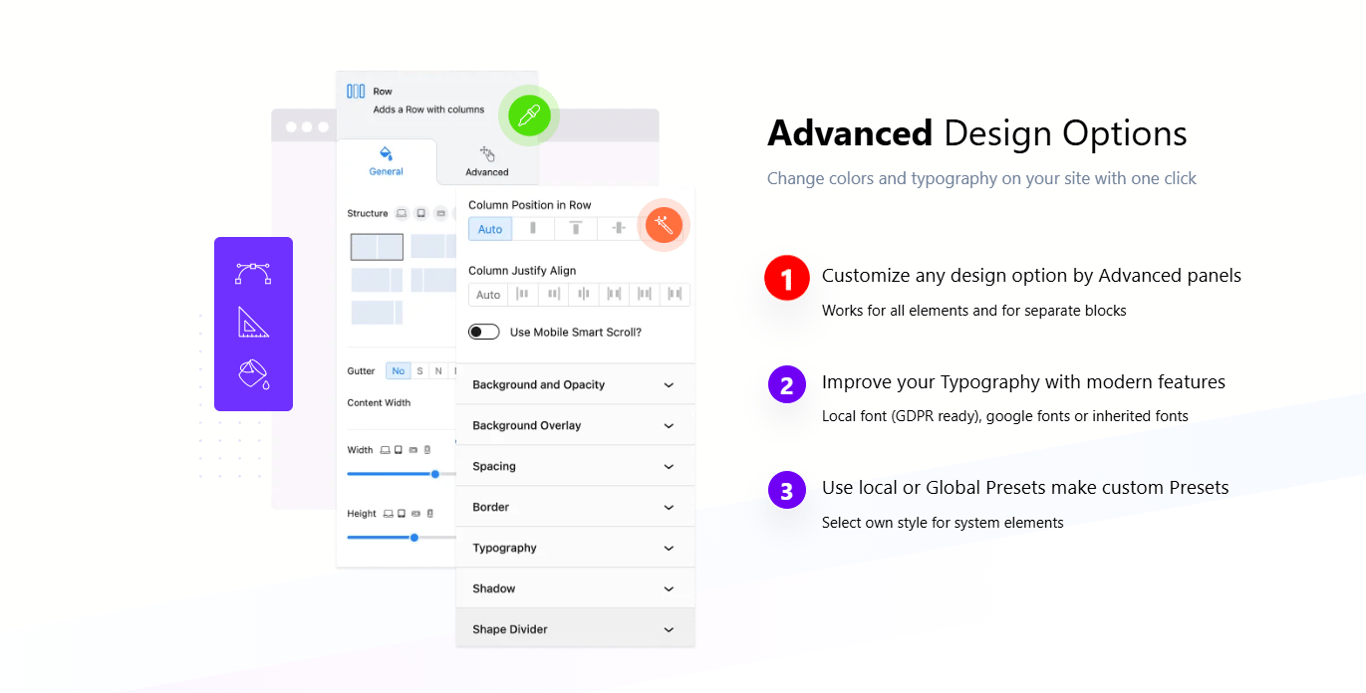Click 'Works for all elements and for separate blocks'
1366x693 pixels.
coord(974,311)
